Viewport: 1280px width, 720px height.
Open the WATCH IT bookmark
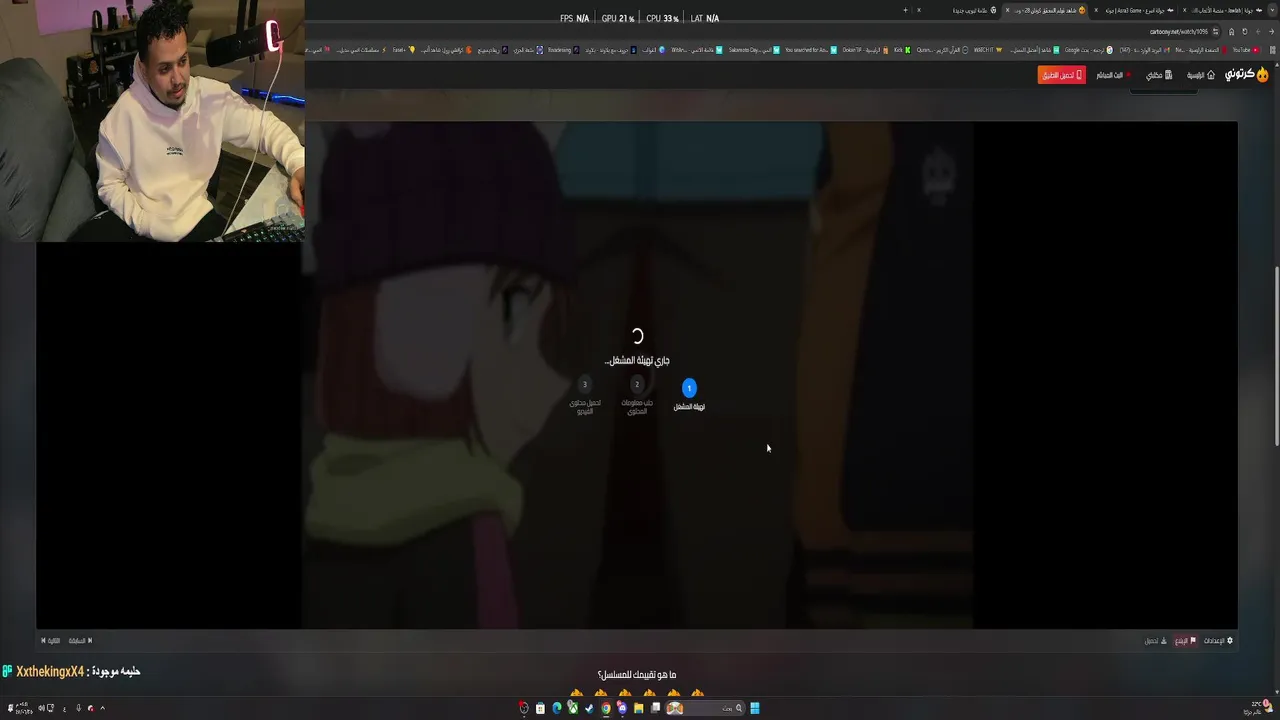point(988,50)
